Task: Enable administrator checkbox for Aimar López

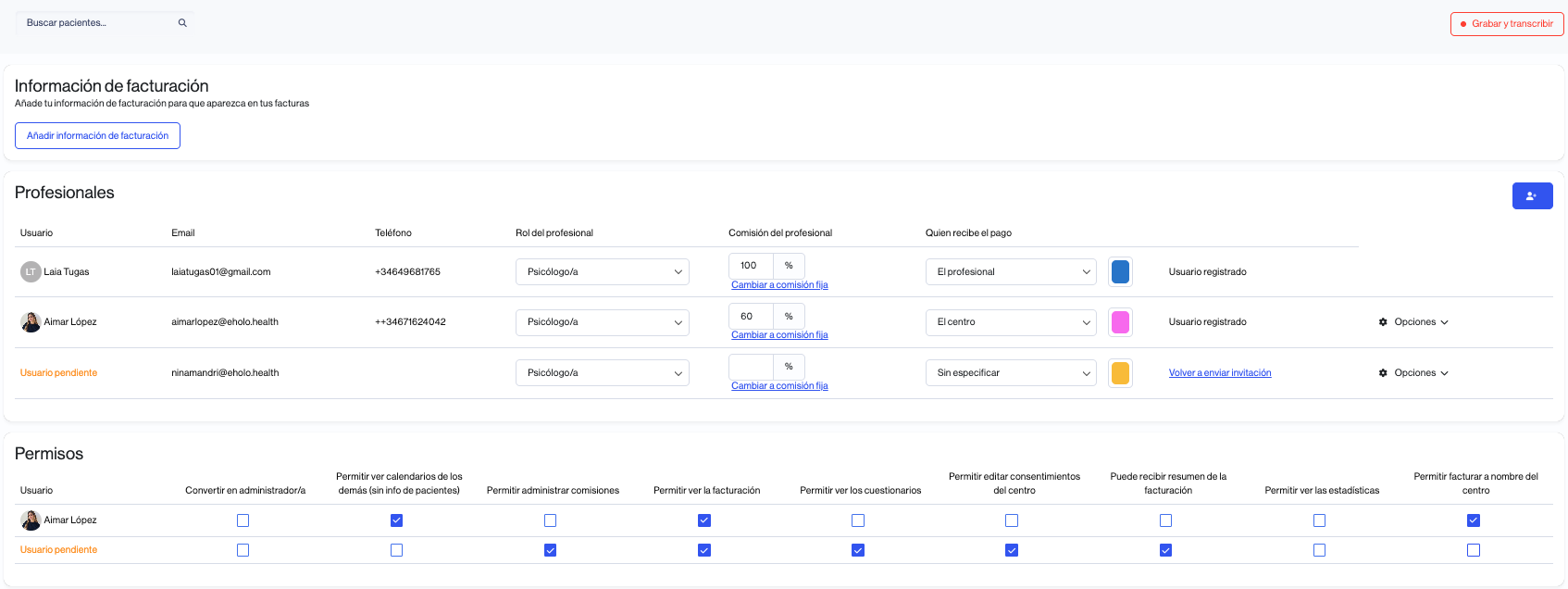Action: (x=243, y=520)
